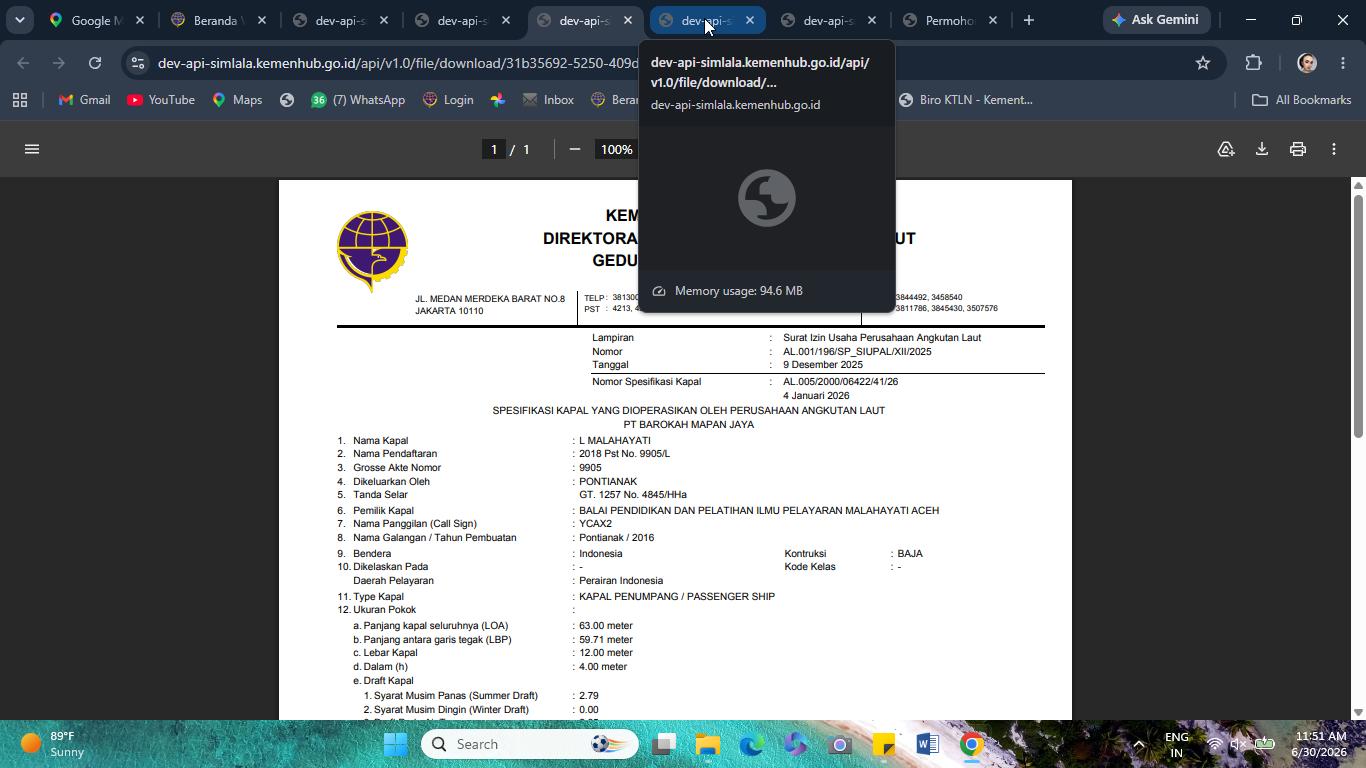
Task: Click the text "KAPAL PENUMPANG / PASSENGER SHIP"
Action: 677,597
